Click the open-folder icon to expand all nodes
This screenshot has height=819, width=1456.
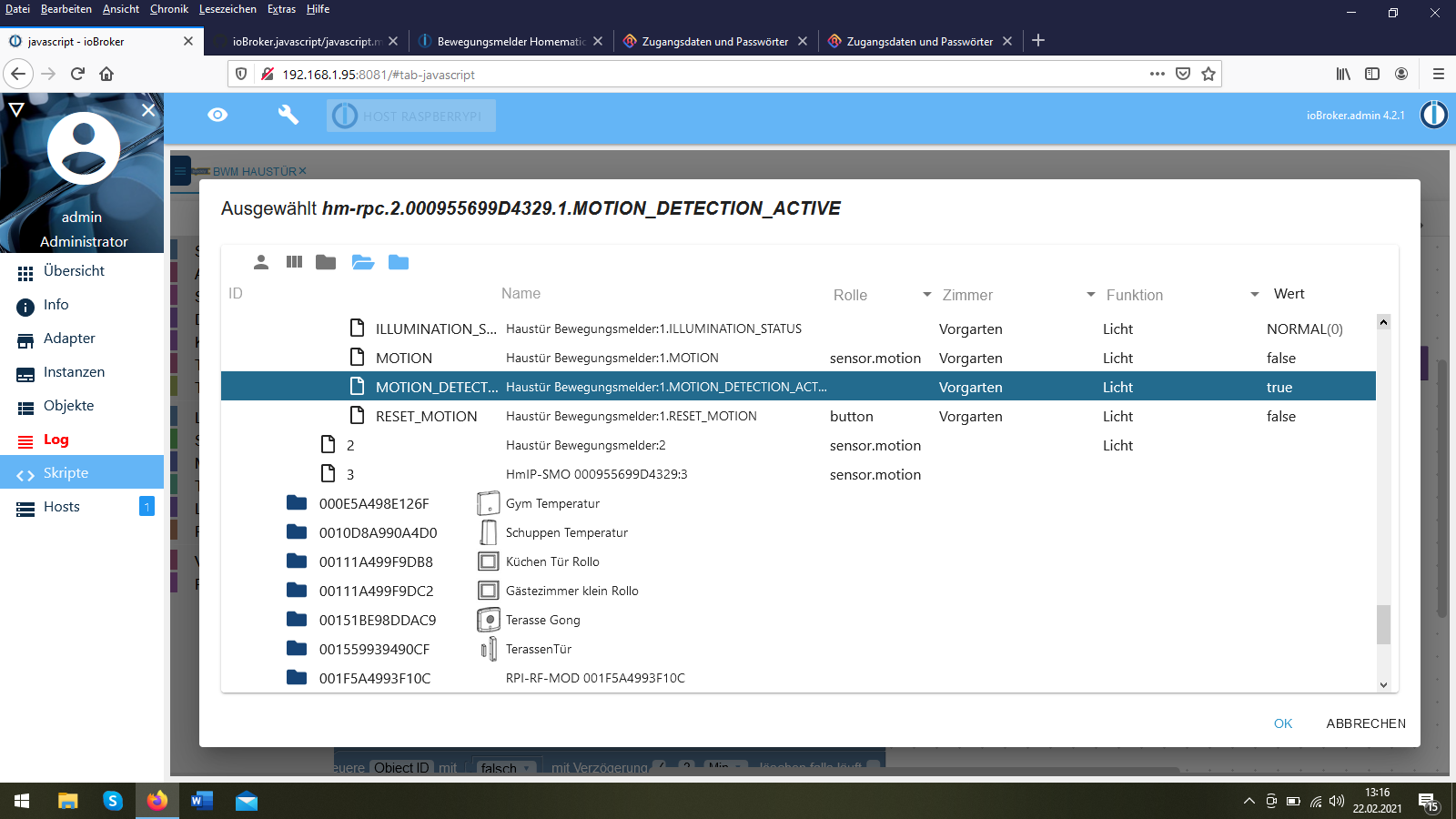[363, 262]
